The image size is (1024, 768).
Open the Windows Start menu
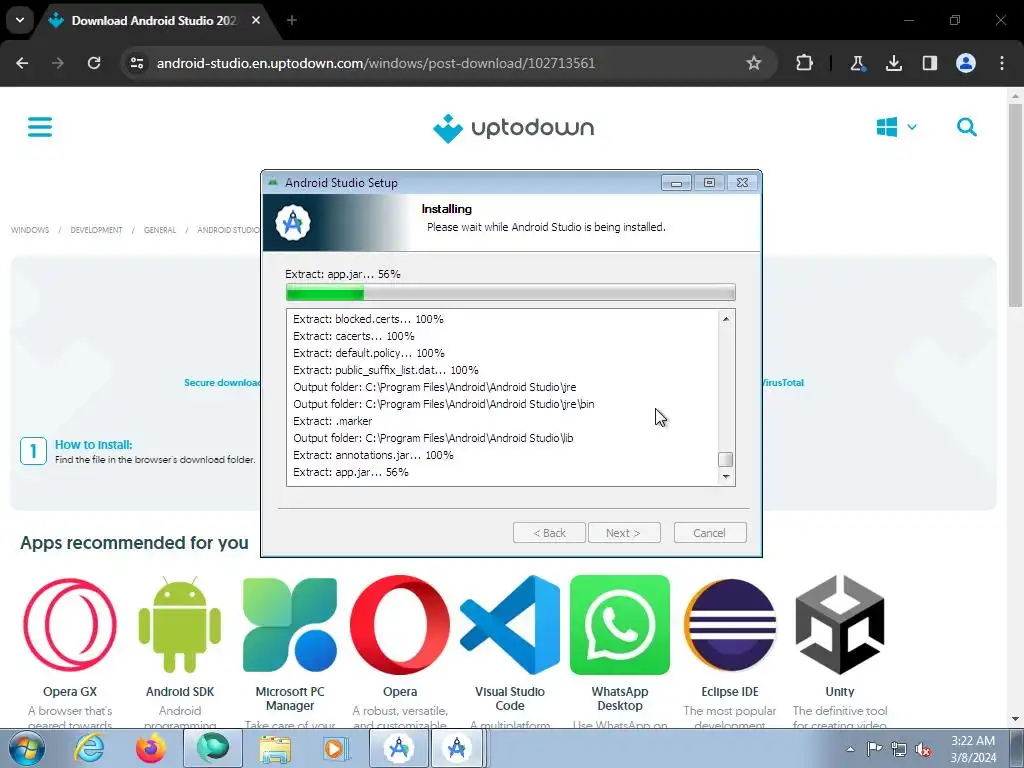26,748
